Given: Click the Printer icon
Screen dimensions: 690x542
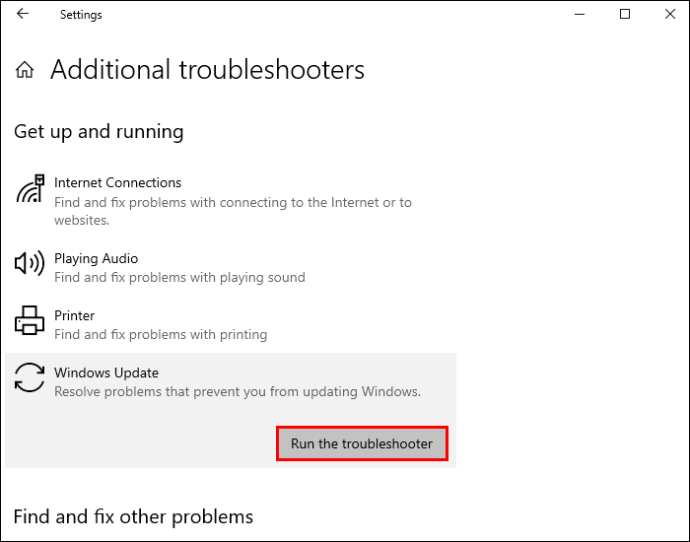Looking at the screenshot, I should coord(30,321).
